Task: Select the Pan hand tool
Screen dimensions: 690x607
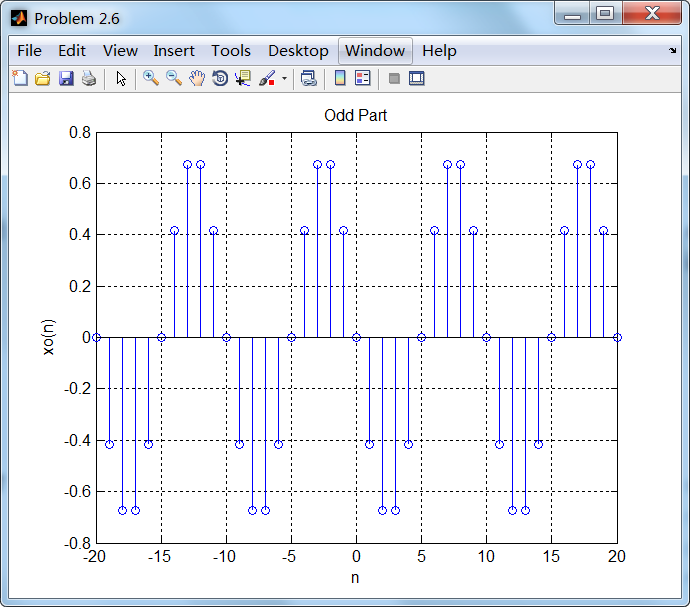Action: point(197,79)
